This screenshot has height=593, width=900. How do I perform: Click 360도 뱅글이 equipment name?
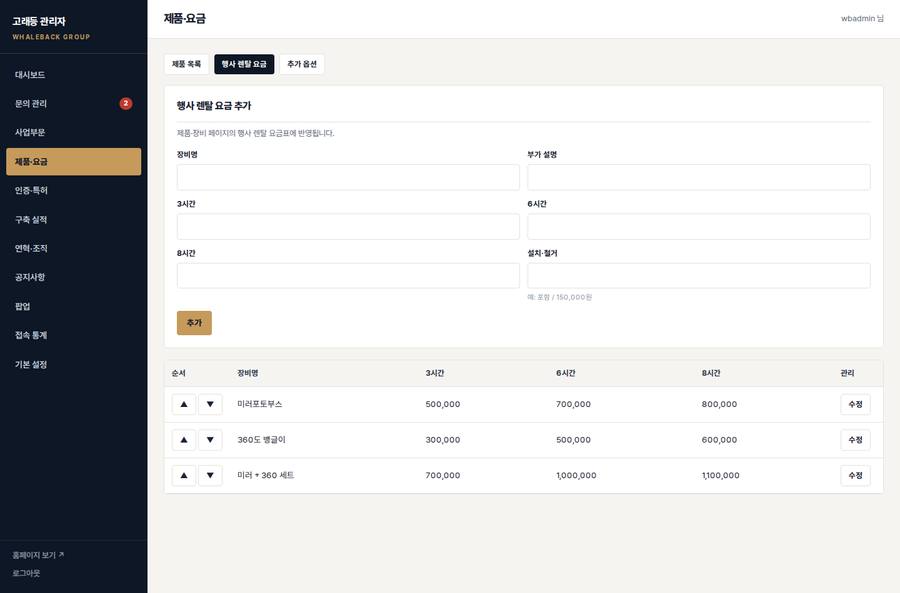pos(261,440)
